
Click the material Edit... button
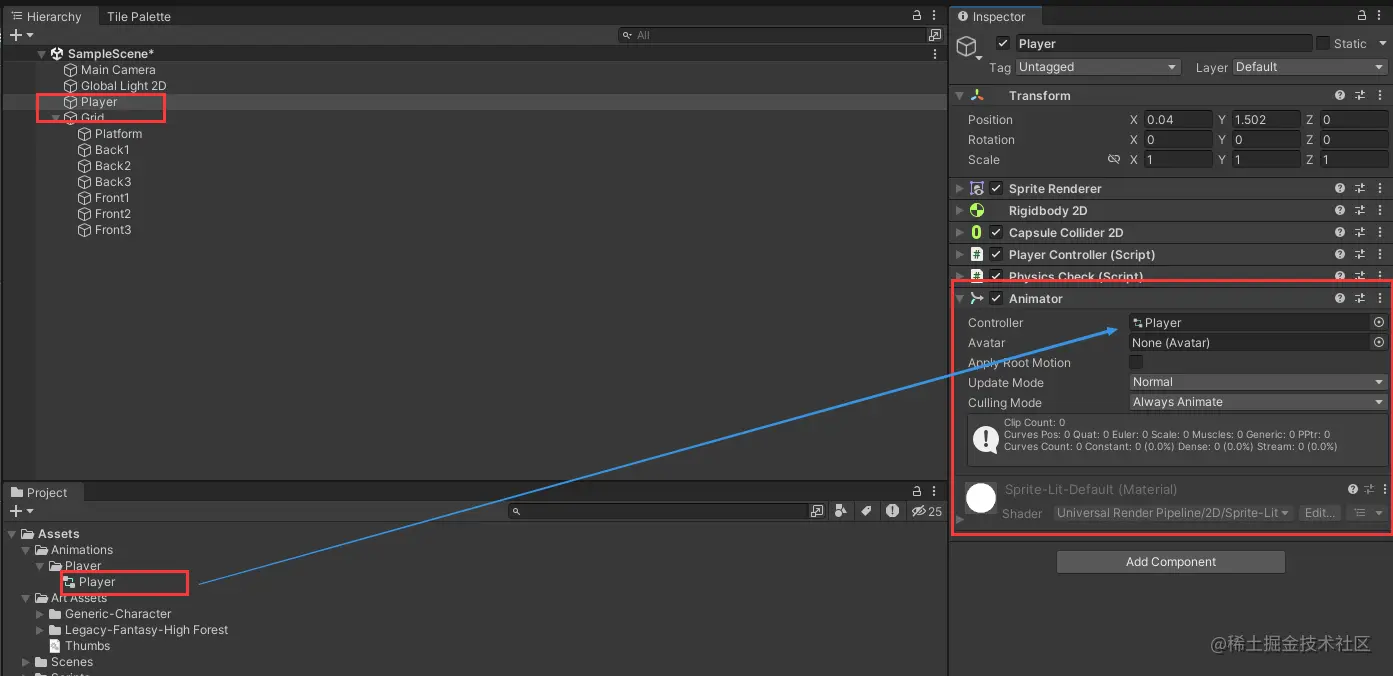[1320, 513]
